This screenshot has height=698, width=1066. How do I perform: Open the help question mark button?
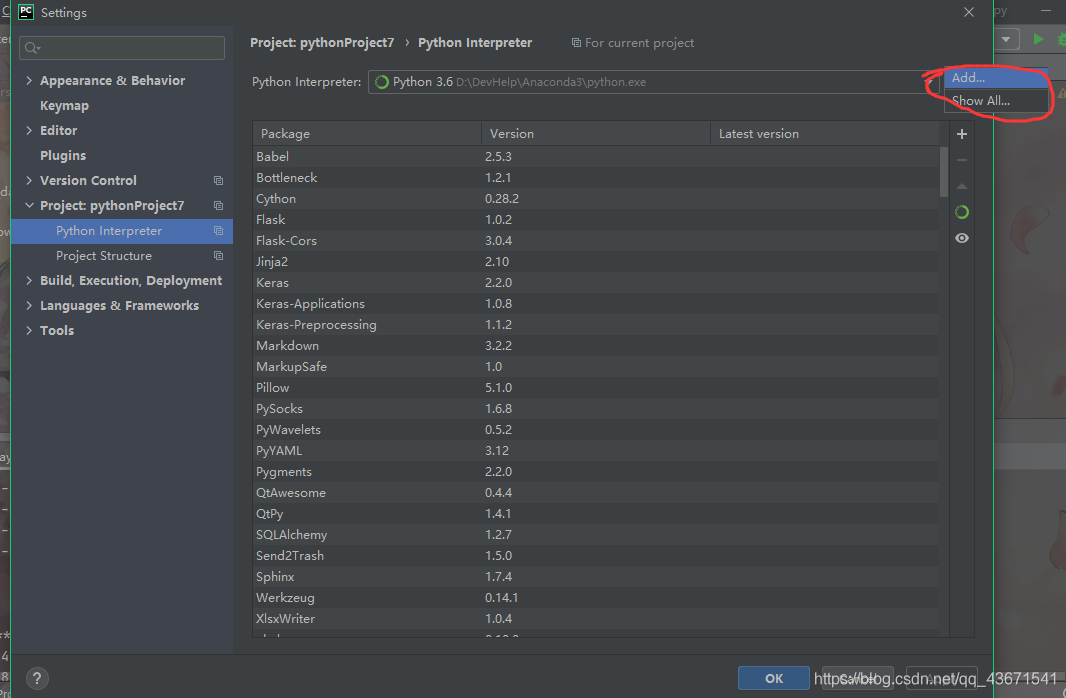click(x=37, y=678)
